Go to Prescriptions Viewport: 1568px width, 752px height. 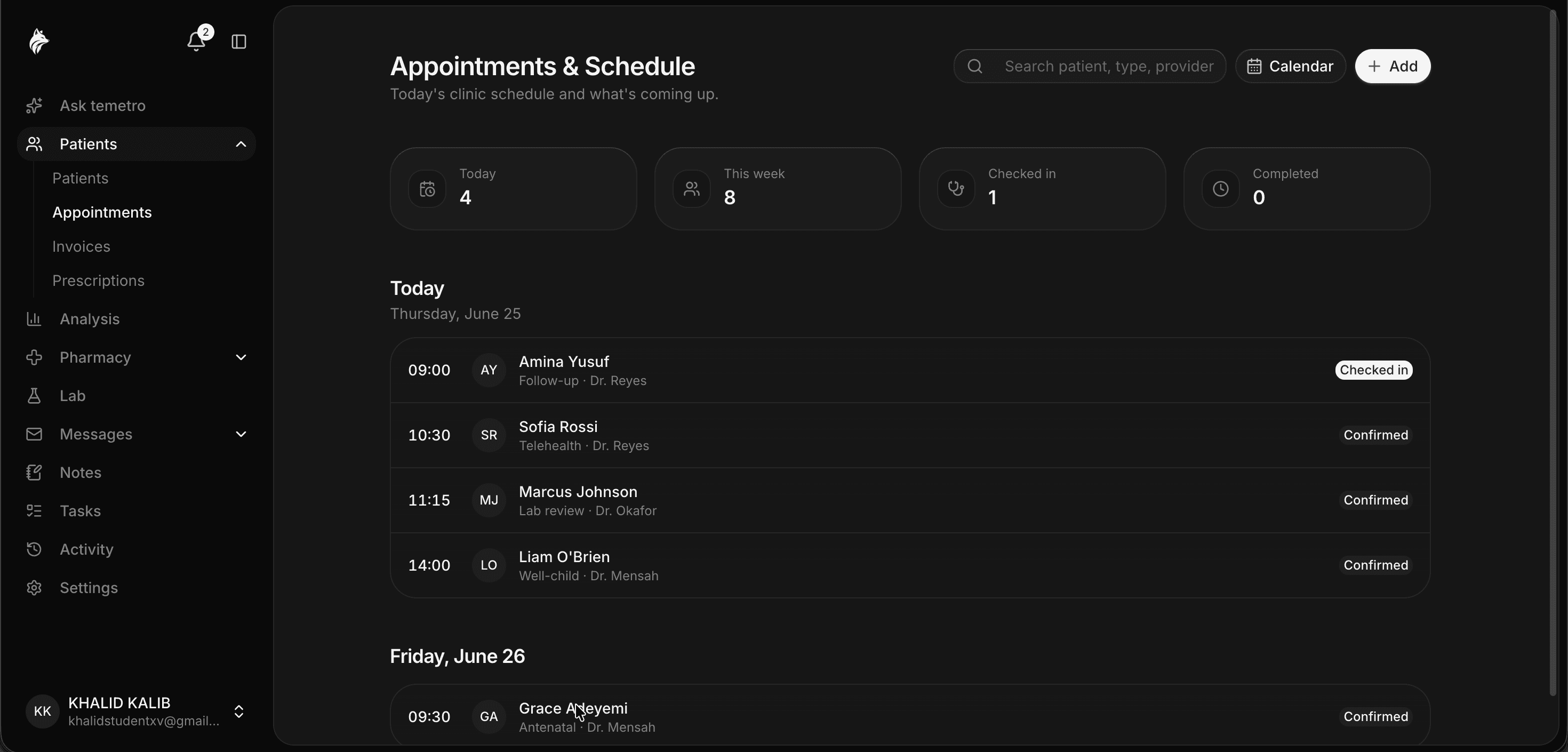(98, 280)
